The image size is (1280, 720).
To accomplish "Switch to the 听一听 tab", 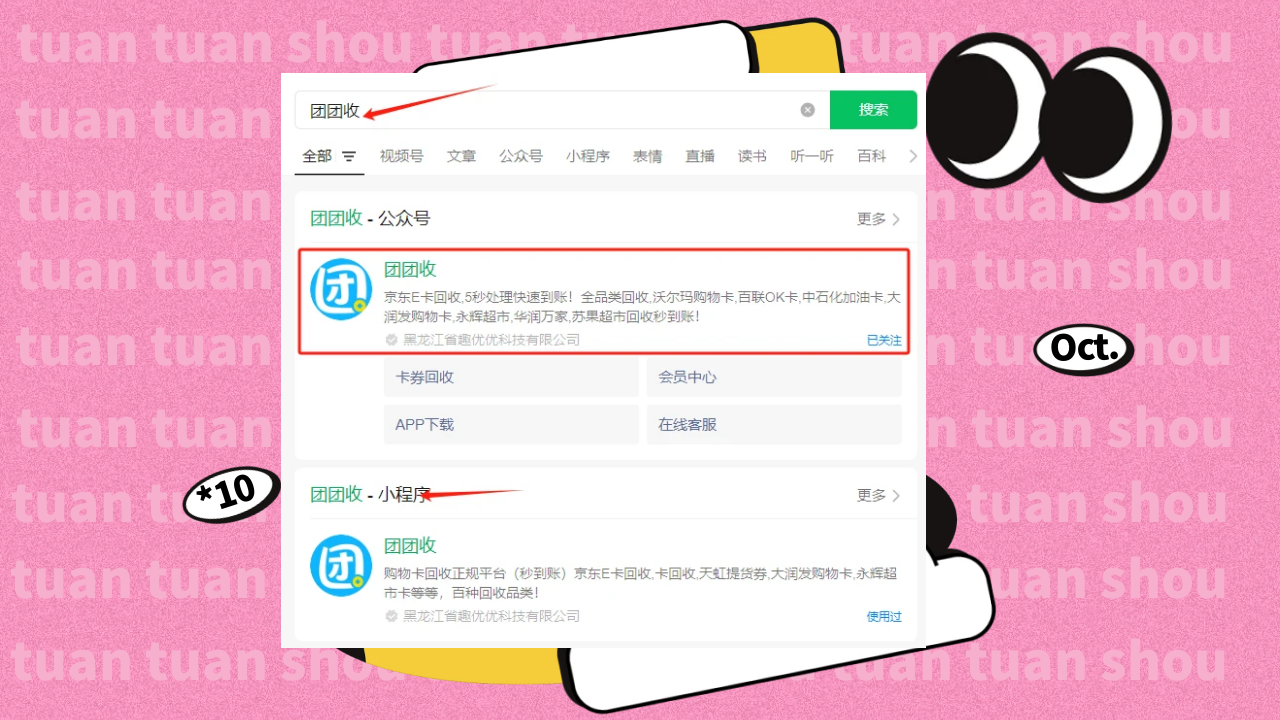I will (812, 156).
